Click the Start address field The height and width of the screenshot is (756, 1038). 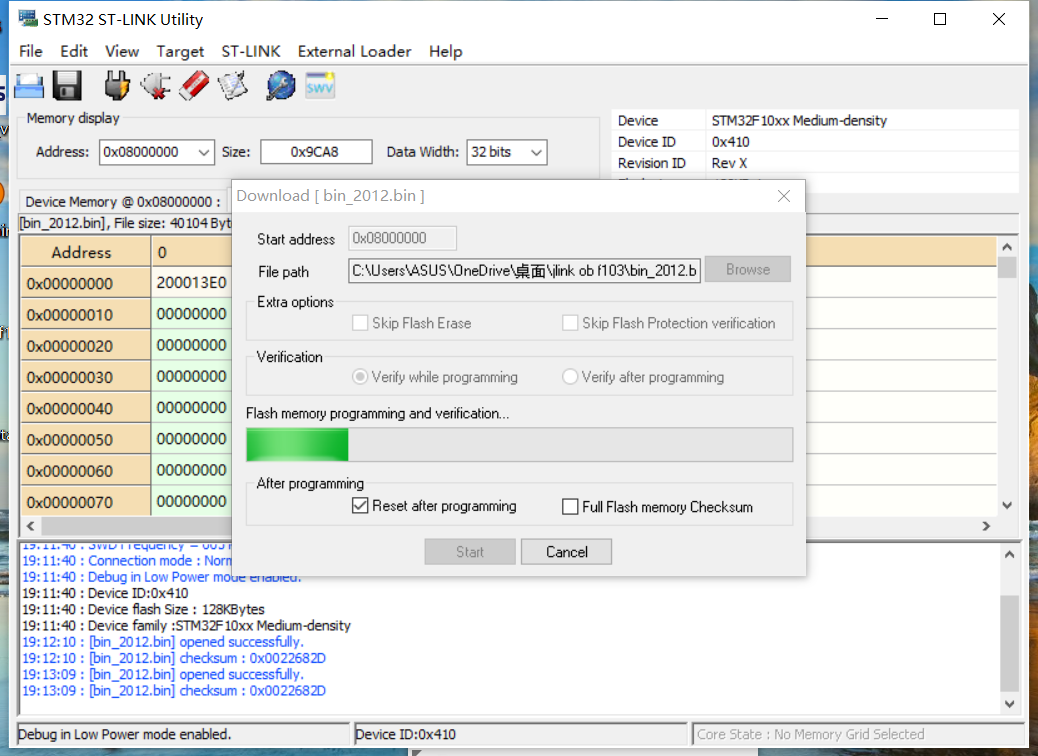(x=402, y=238)
